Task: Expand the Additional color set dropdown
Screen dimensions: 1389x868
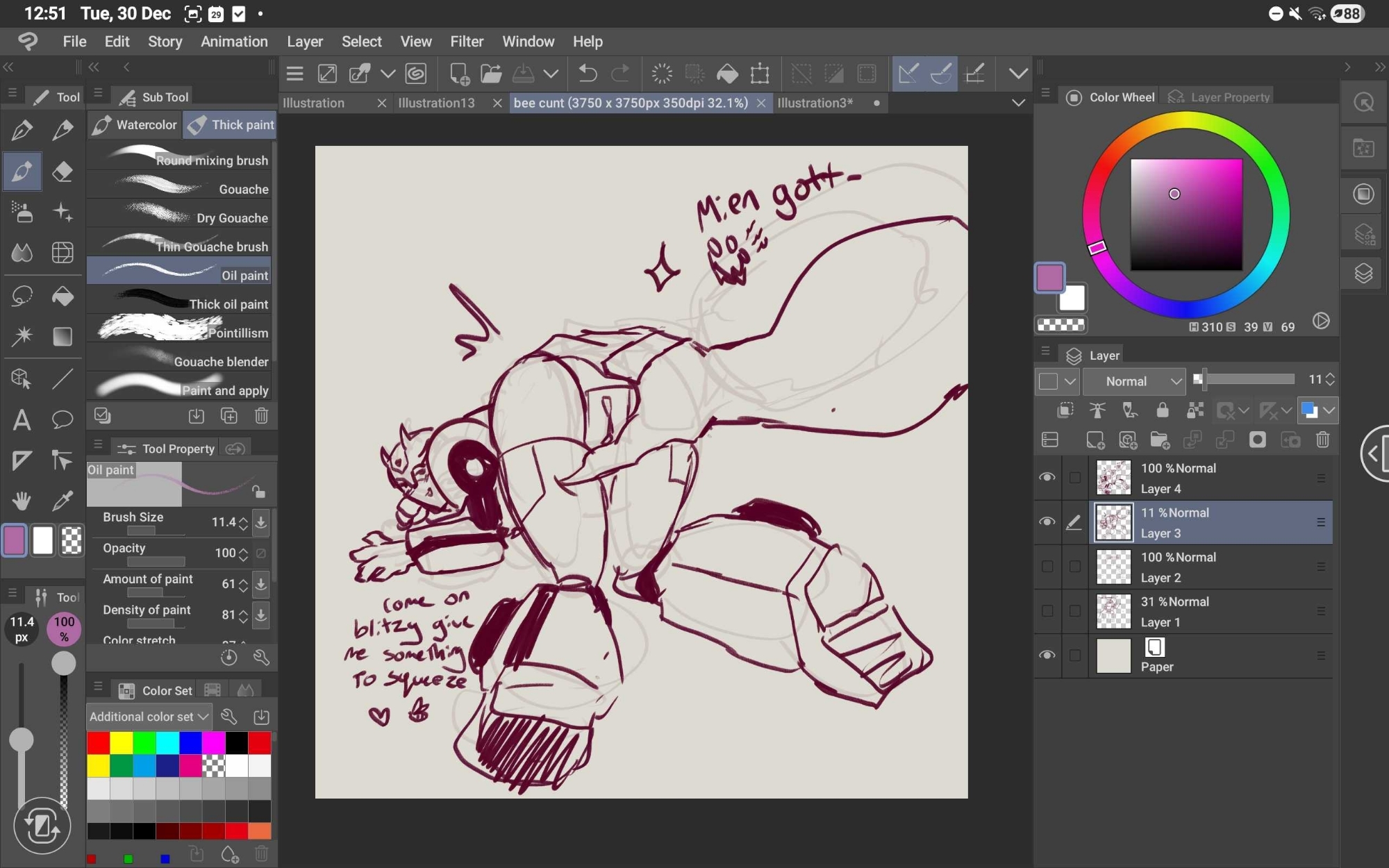Action: pos(149,717)
